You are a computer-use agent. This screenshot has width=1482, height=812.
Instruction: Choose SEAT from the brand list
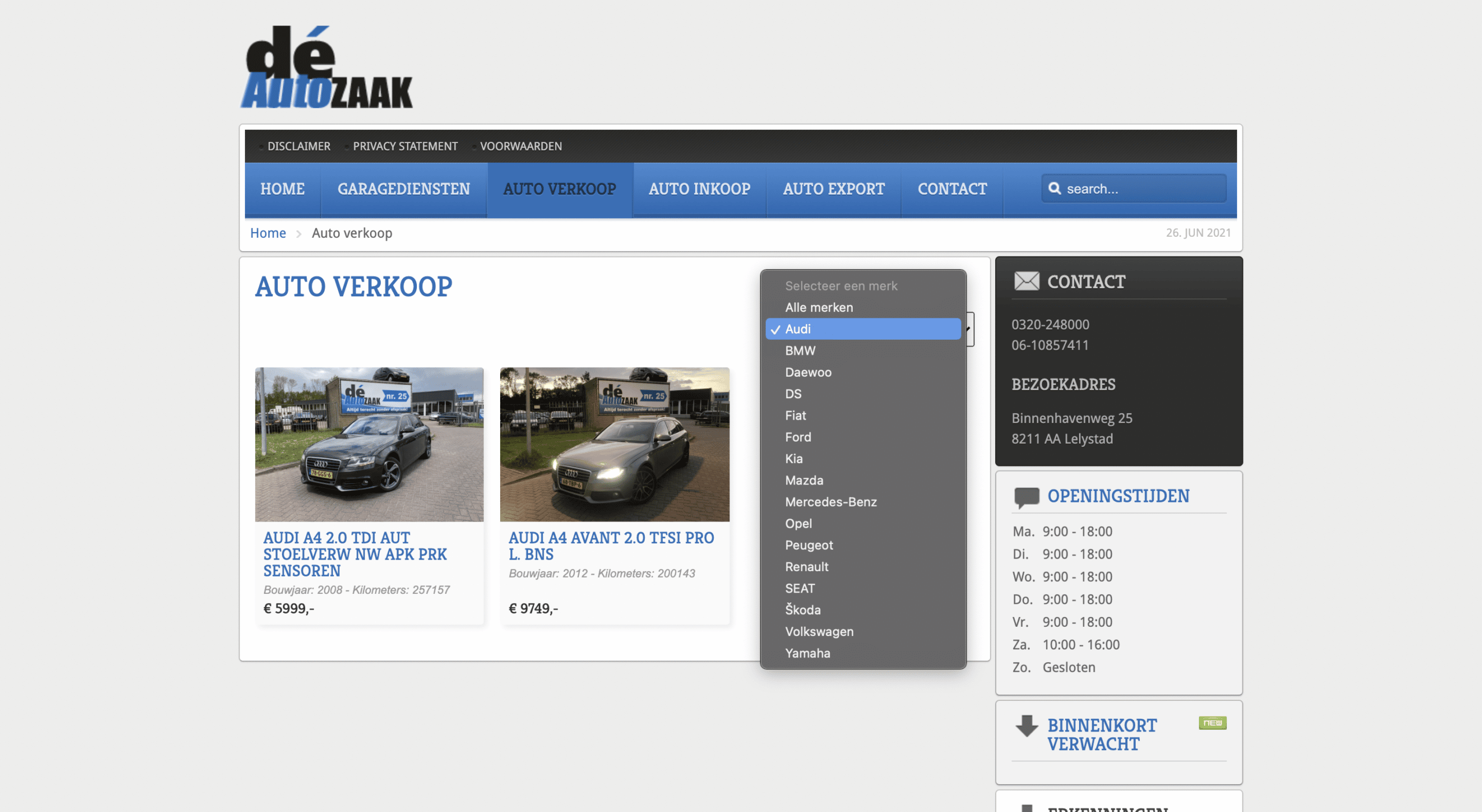click(863, 588)
